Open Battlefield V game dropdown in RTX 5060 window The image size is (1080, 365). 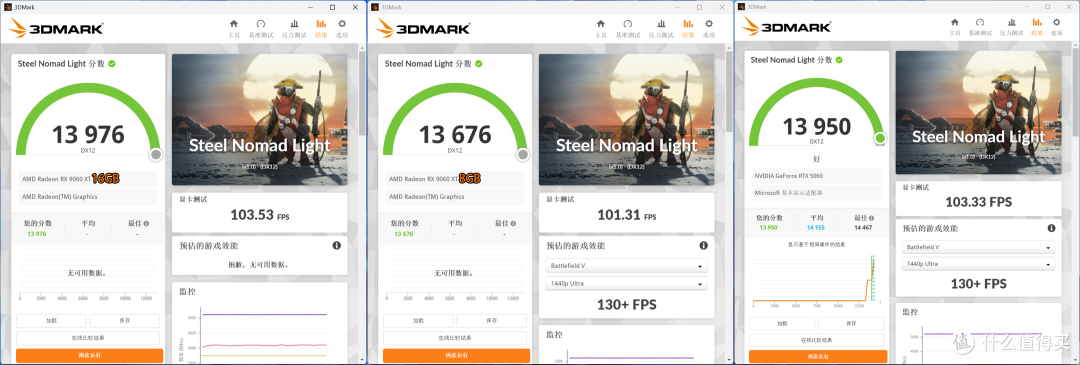tap(979, 247)
